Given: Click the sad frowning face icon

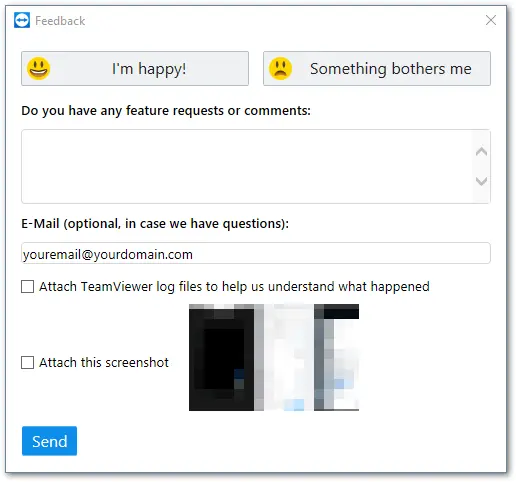Looking at the screenshot, I should click(x=280, y=69).
